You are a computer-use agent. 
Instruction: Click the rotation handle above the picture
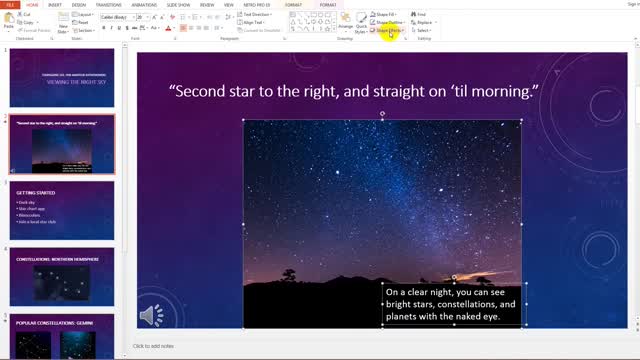pyautogui.click(x=382, y=113)
